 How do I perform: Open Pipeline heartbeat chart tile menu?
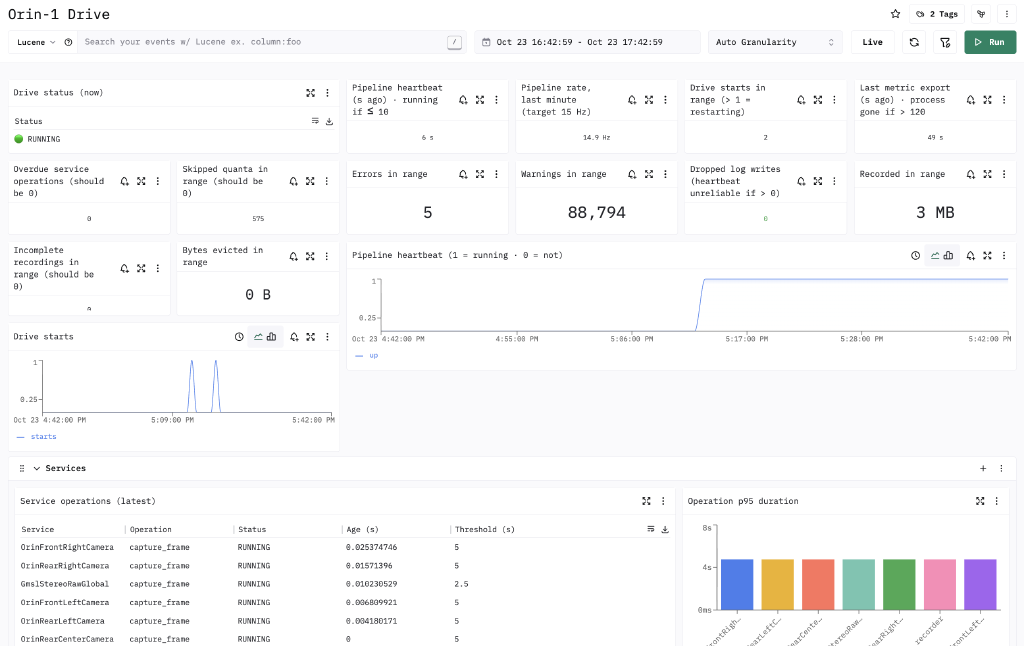(1004, 255)
